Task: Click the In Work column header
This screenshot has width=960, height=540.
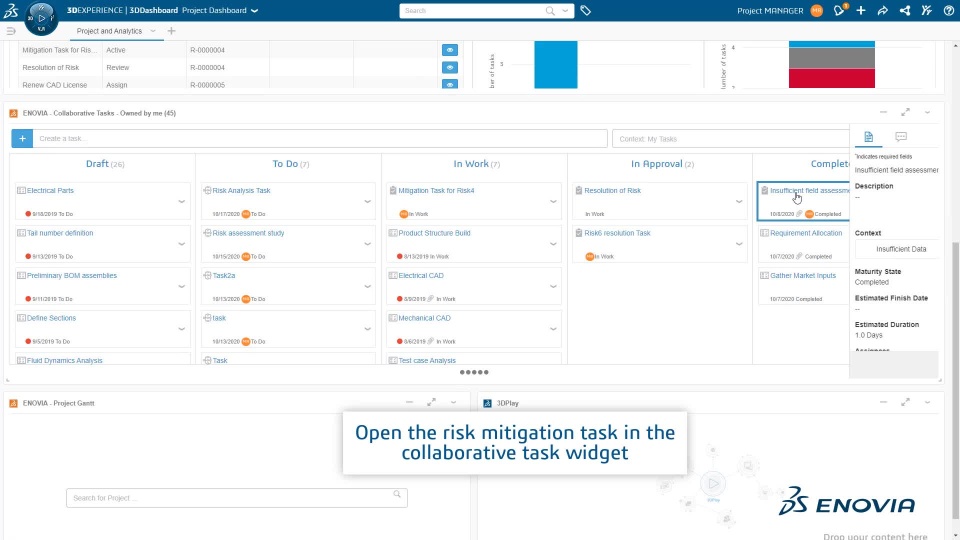Action: click(476, 163)
